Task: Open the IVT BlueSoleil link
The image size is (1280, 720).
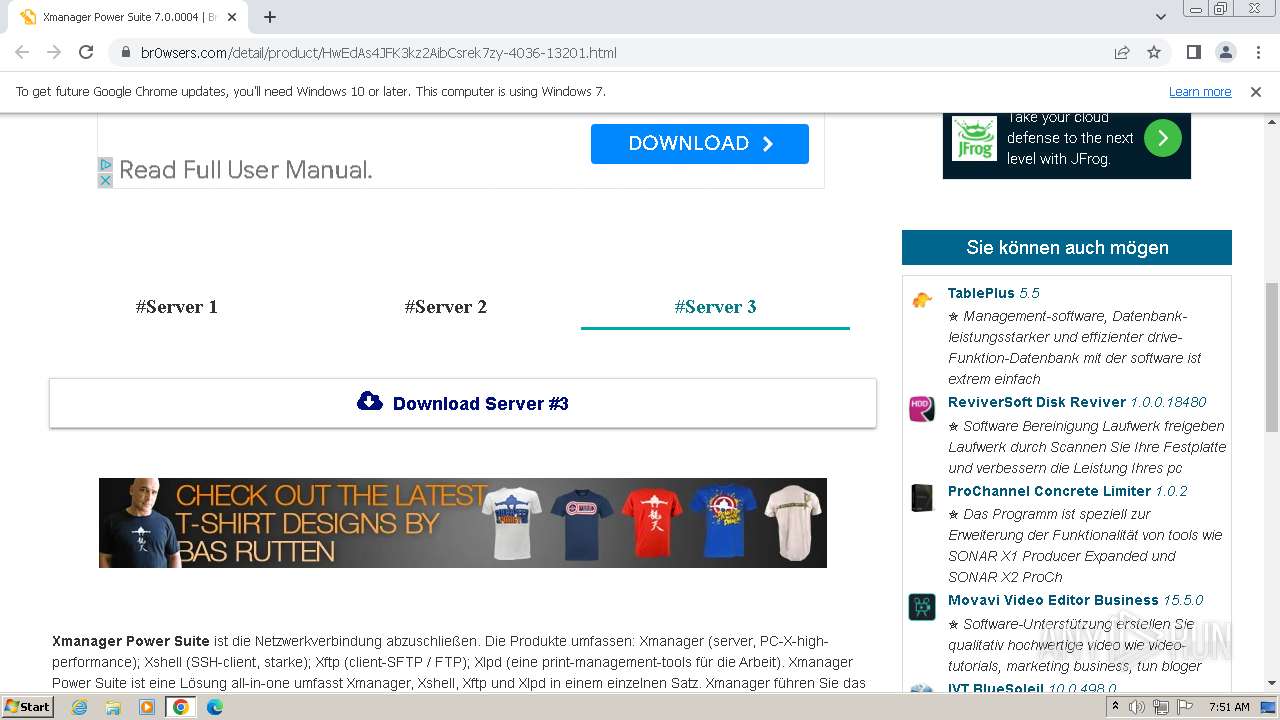Action: pos(1032,688)
